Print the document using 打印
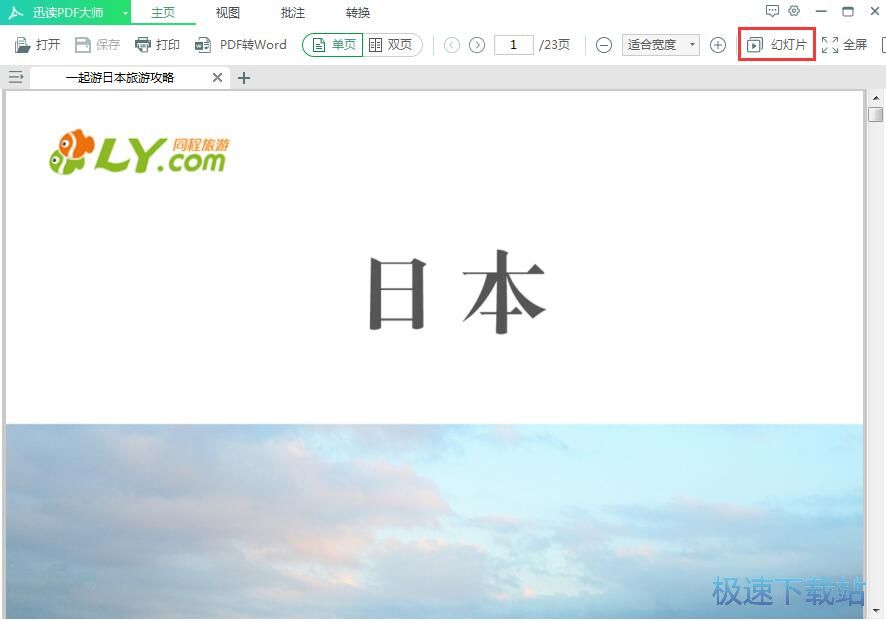Viewport: 886px width, 621px height. [x=158, y=44]
